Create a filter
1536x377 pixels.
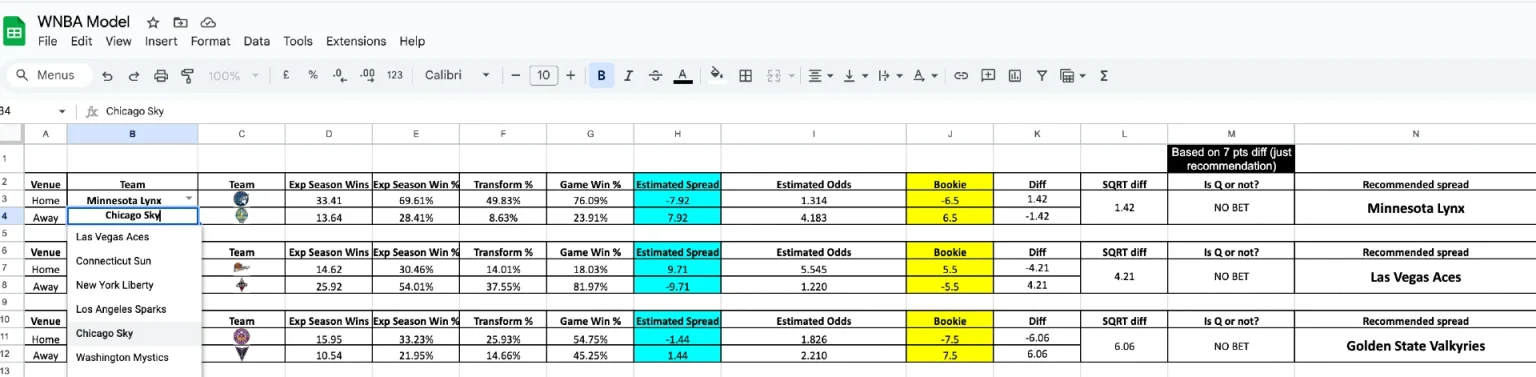(1042, 75)
